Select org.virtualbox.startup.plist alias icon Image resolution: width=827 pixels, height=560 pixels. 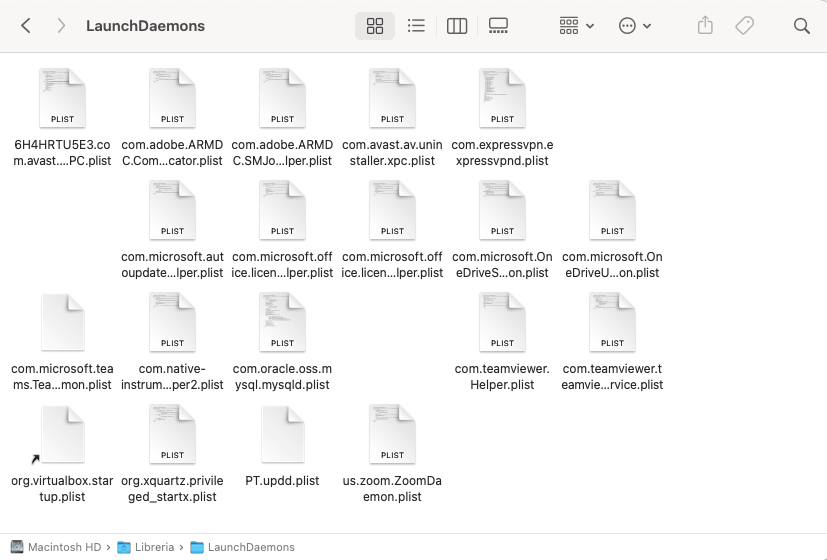tap(62, 435)
